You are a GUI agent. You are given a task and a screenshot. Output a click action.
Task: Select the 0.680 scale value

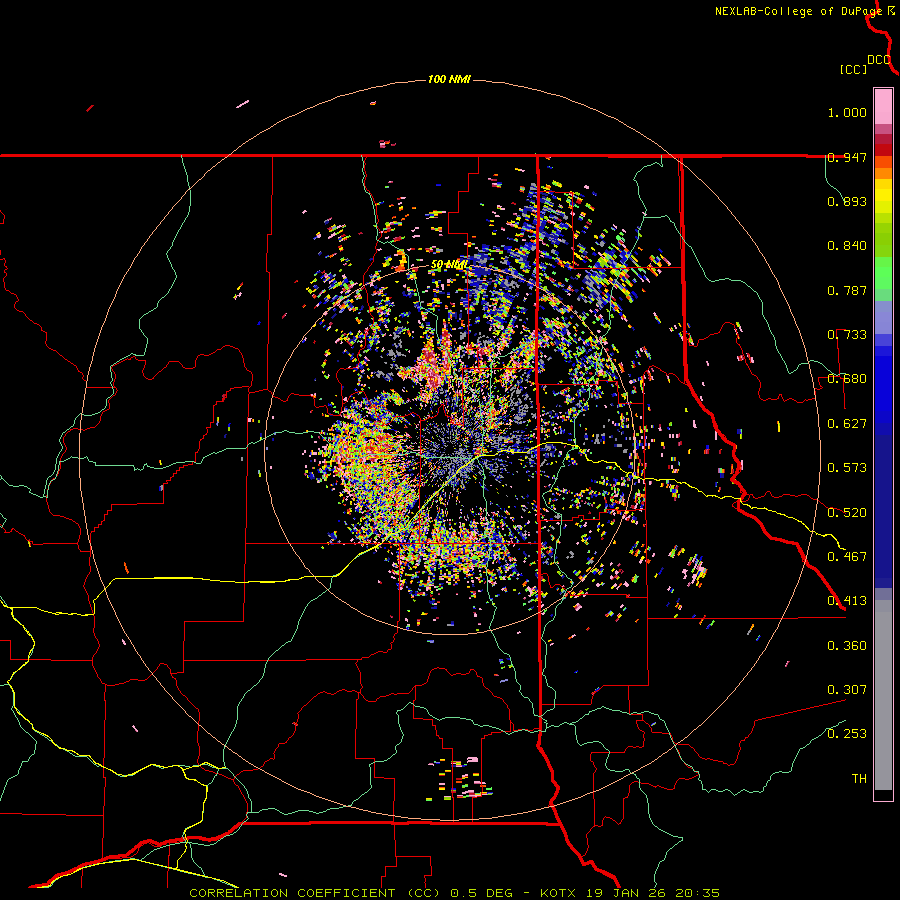point(847,379)
